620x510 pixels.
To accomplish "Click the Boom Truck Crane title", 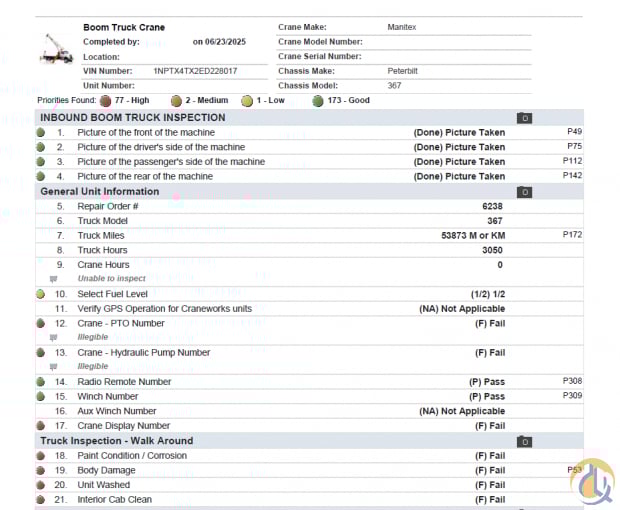I will tap(124, 28).
